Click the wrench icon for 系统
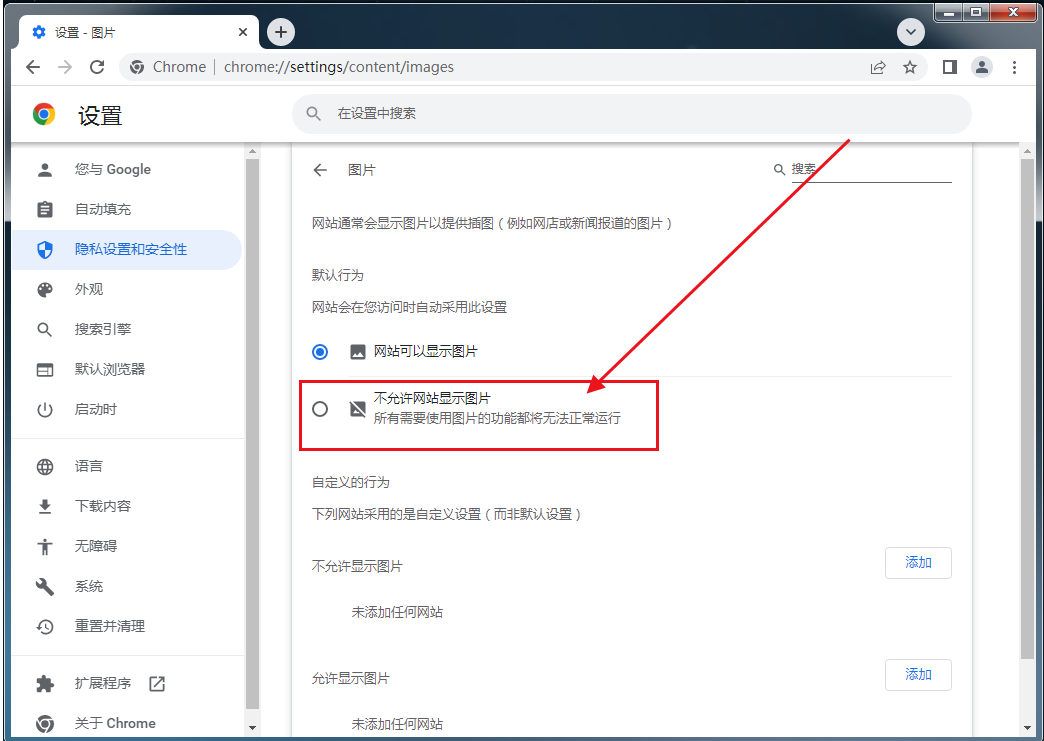 pos(45,587)
